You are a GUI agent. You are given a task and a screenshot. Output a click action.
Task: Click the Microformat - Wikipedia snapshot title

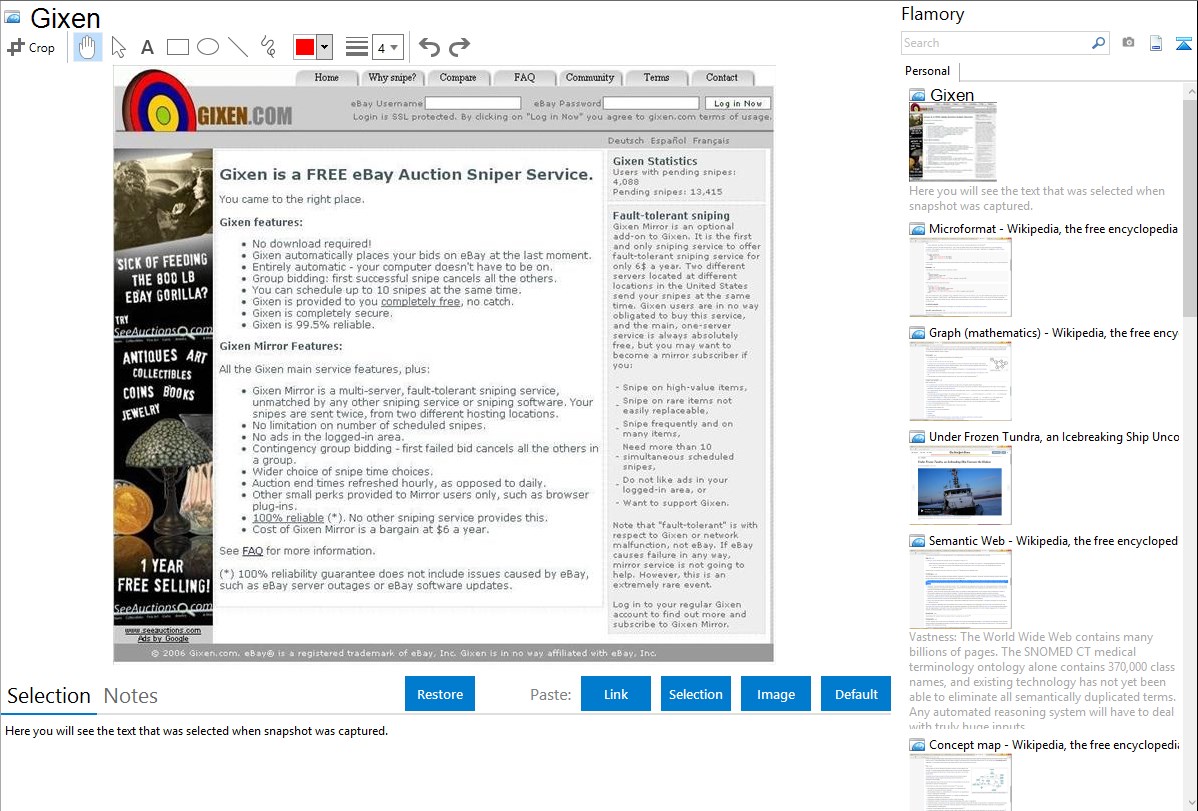1053,229
